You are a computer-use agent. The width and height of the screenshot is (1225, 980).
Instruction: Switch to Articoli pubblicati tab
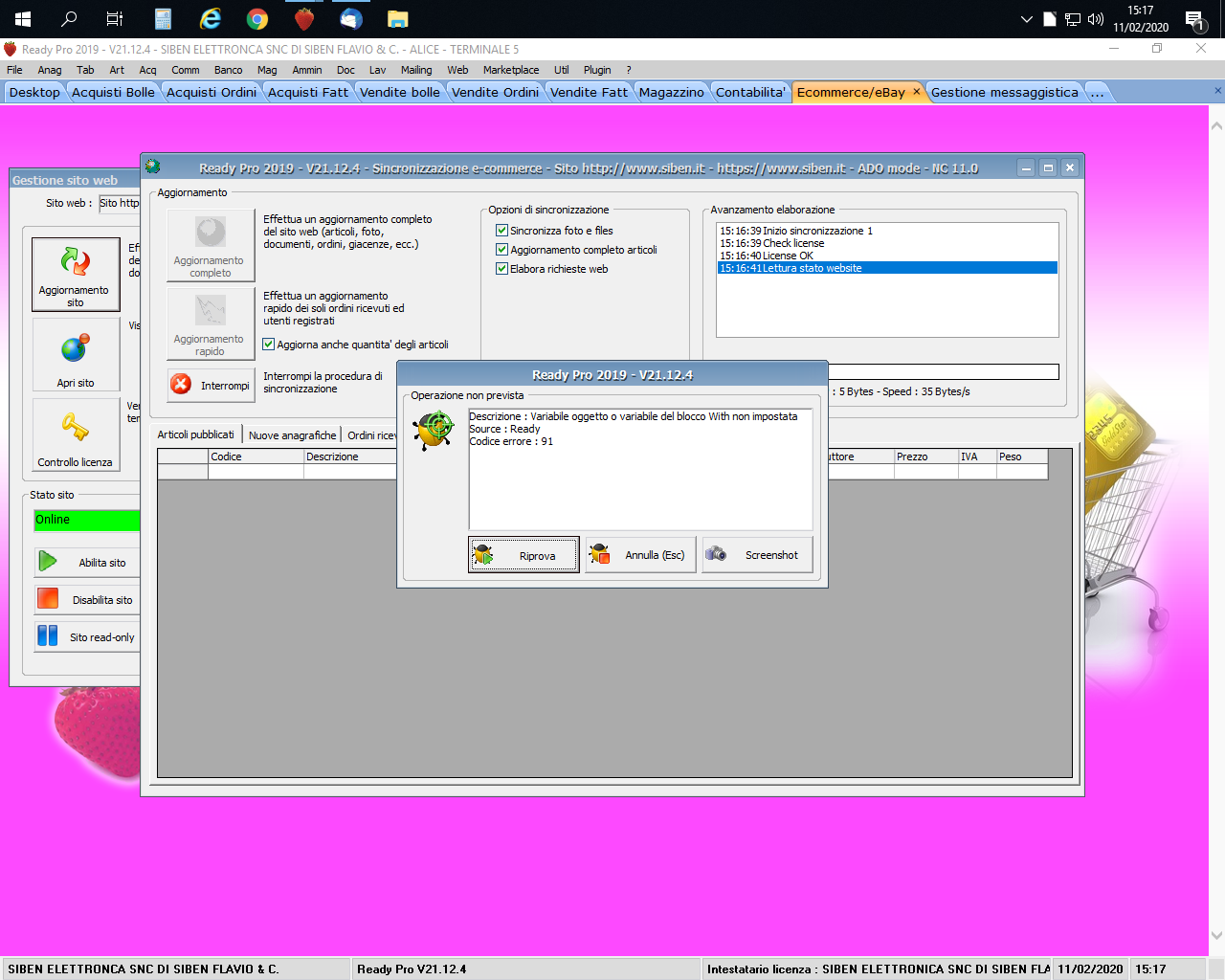pos(195,434)
